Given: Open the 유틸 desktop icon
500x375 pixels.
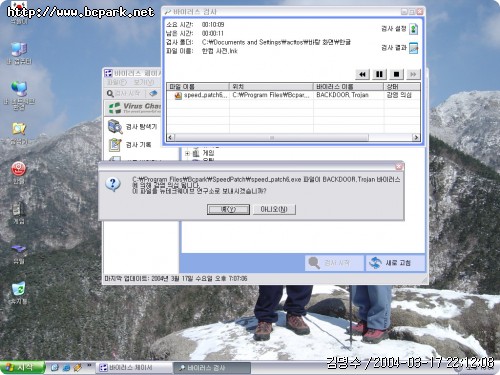Looking at the screenshot, I should pos(19,254).
